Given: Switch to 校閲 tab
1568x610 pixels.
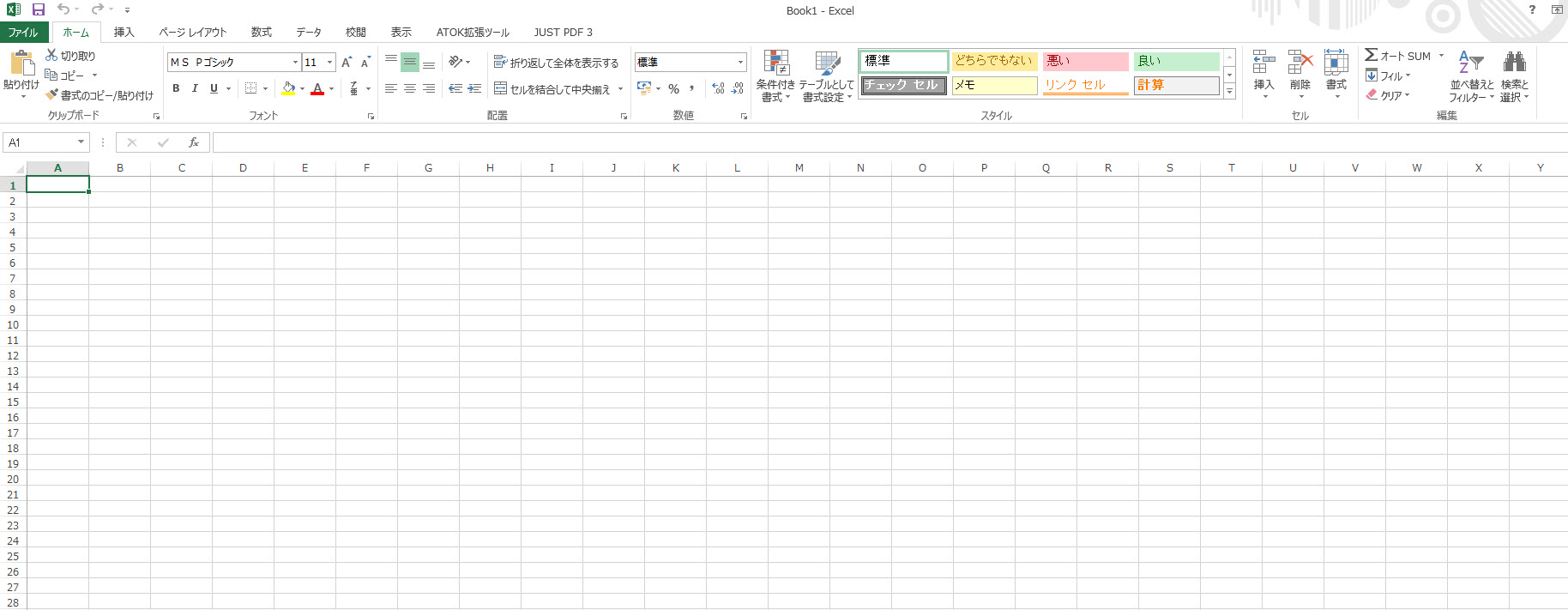Looking at the screenshot, I should [x=356, y=33].
